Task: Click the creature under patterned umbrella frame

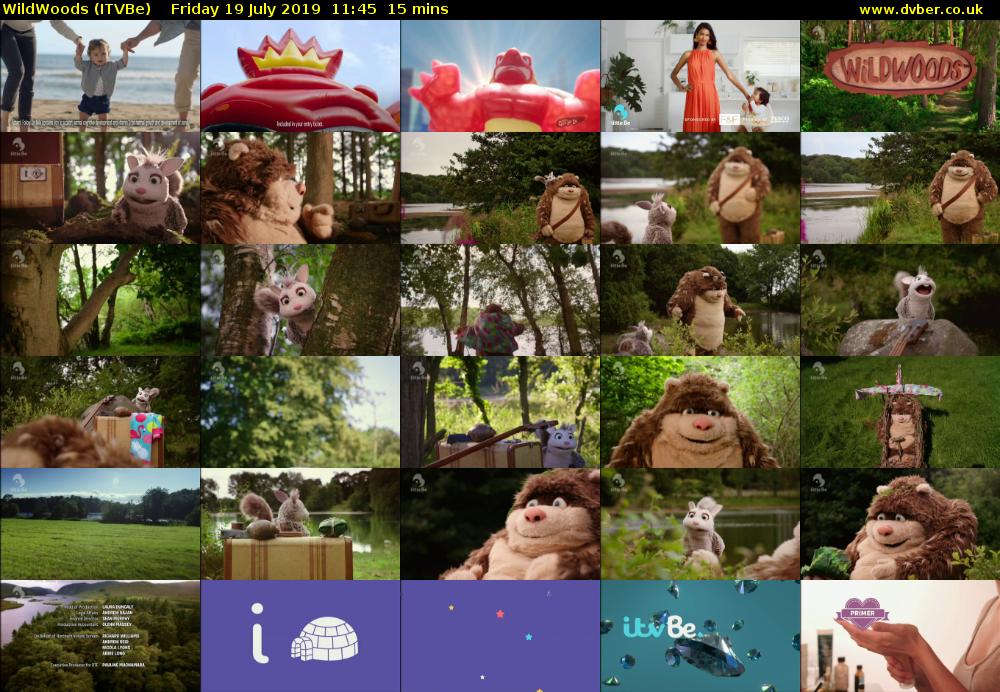Action: [900, 412]
